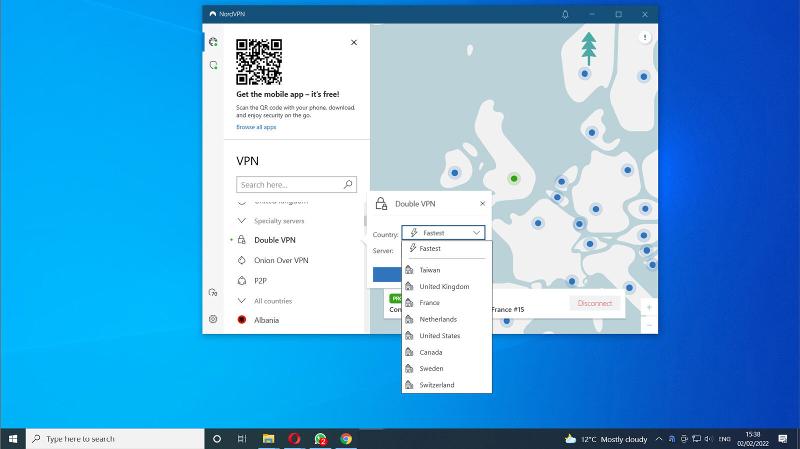
Task: Zoom in the map with the plus button
Action: (649, 308)
